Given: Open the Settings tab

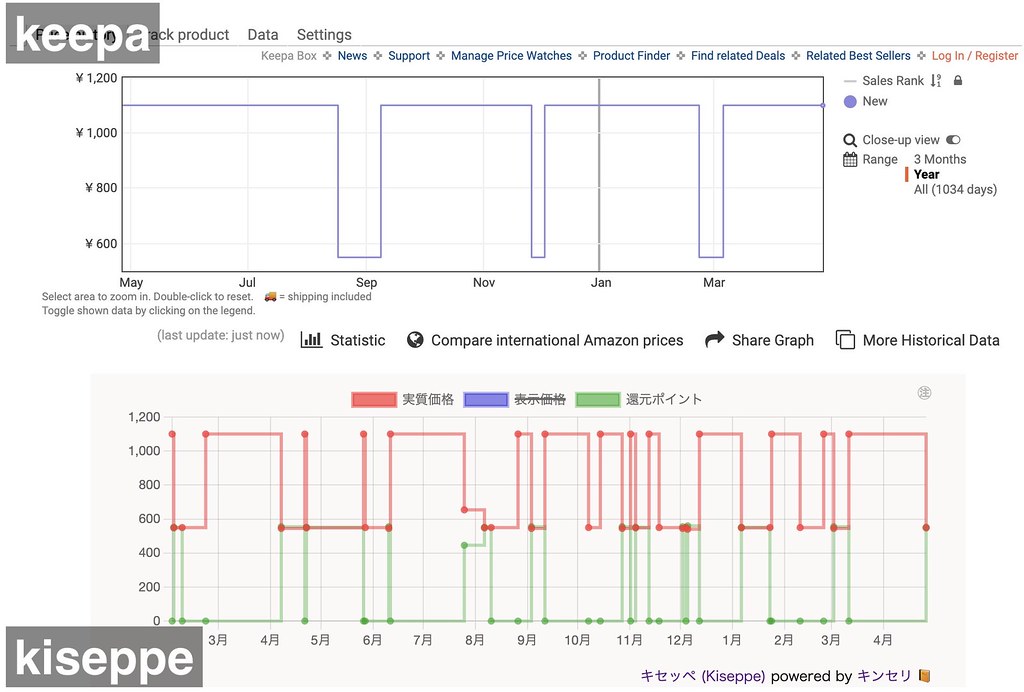Looking at the screenshot, I should pos(324,35).
